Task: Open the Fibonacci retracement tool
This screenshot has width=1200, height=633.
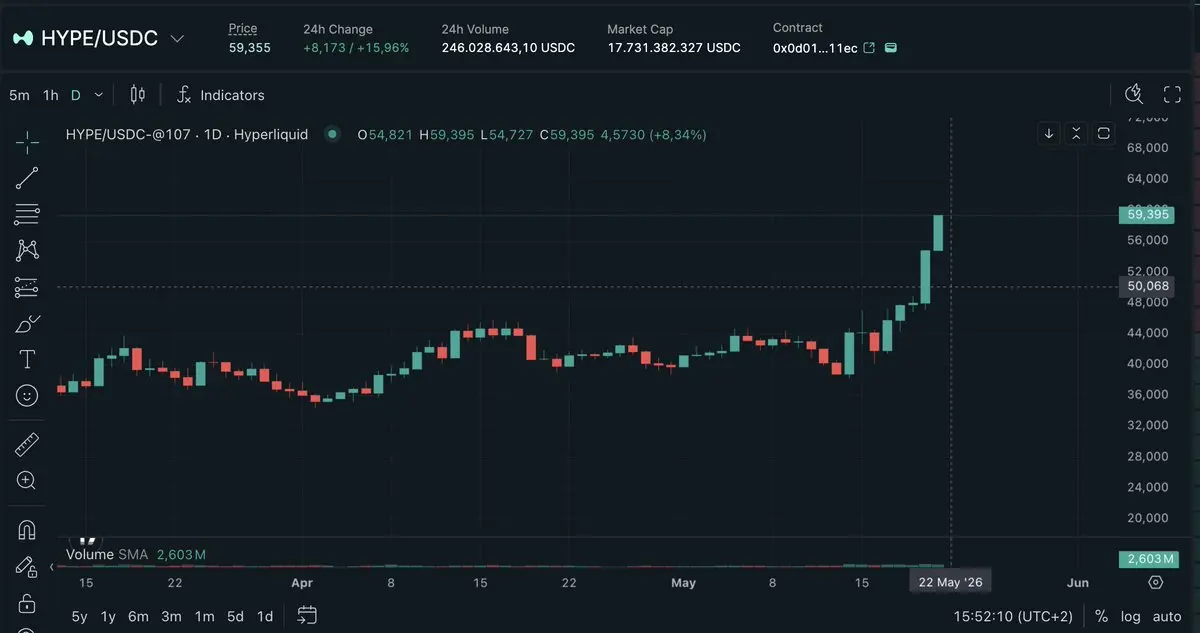Action: click(27, 214)
